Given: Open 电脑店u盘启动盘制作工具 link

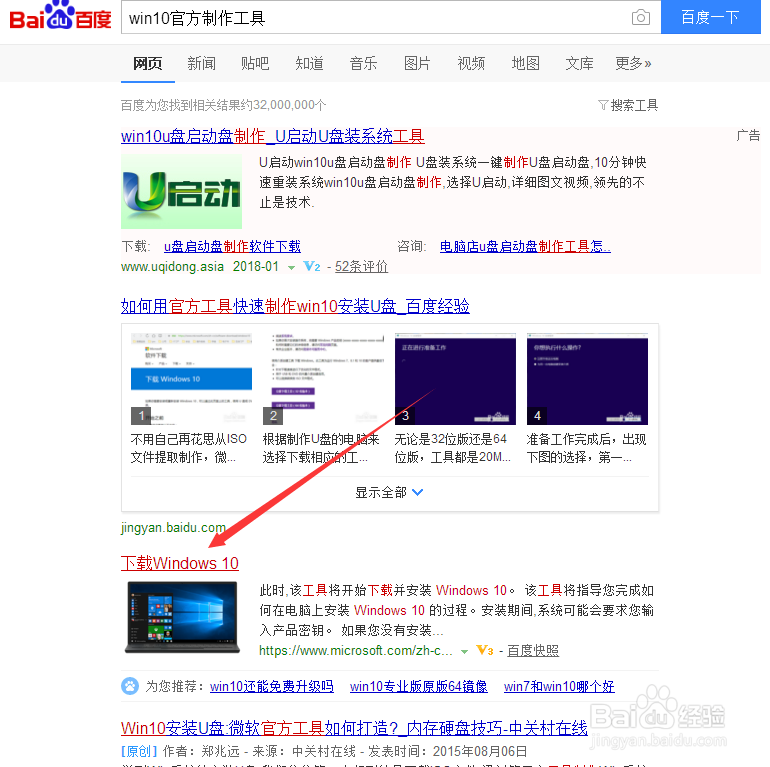Looking at the screenshot, I should click(x=525, y=246).
